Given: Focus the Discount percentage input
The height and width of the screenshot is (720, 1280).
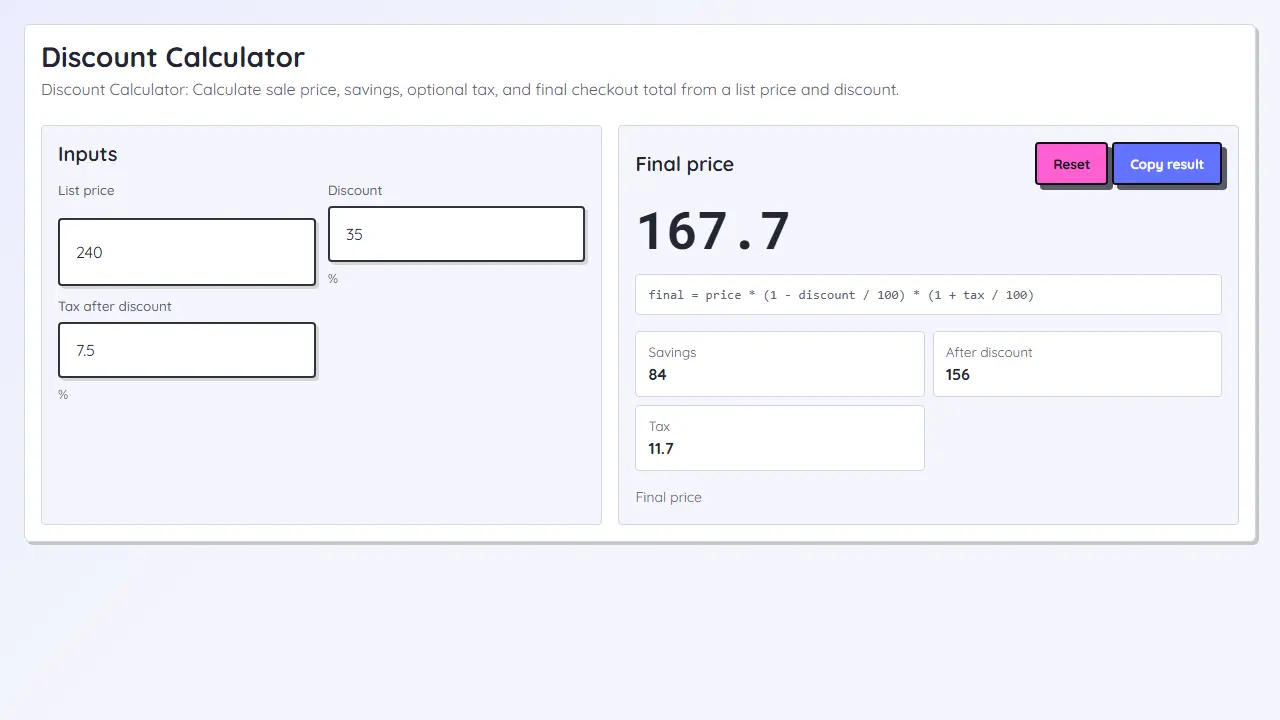Looking at the screenshot, I should coord(456,234).
